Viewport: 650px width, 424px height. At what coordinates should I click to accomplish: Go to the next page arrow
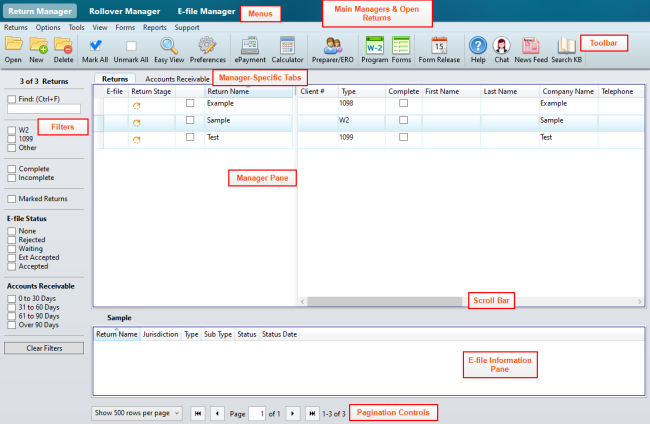point(292,412)
